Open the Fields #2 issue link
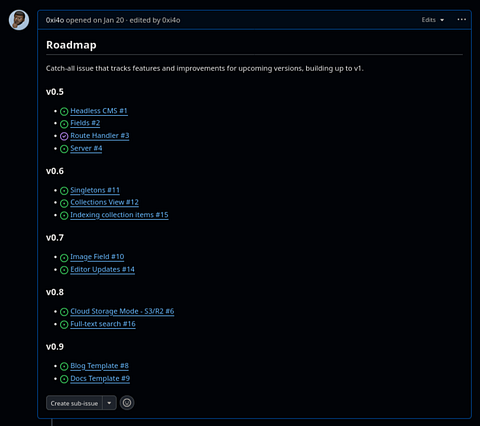 pos(85,123)
